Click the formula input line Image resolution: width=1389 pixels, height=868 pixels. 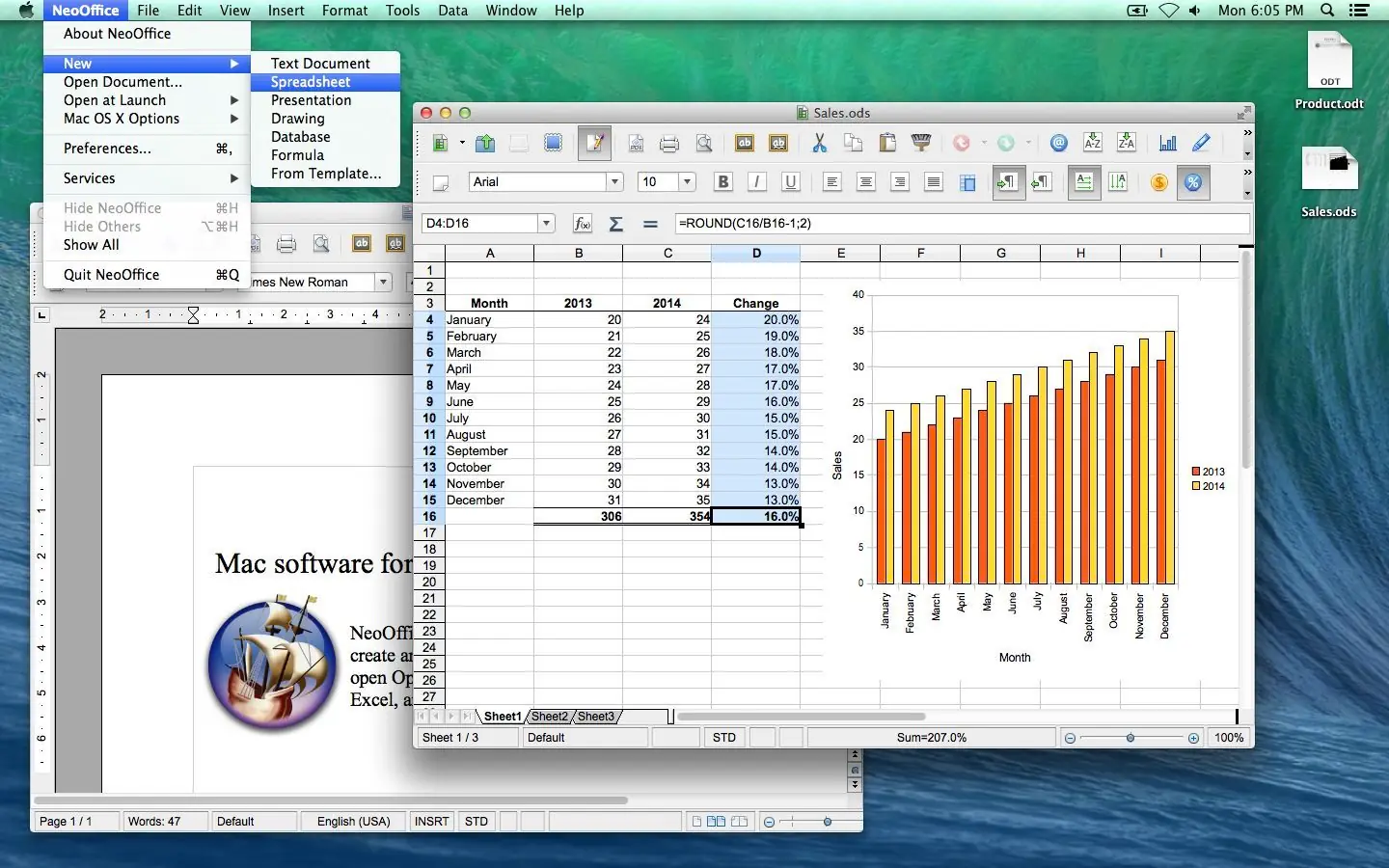tap(962, 224)
